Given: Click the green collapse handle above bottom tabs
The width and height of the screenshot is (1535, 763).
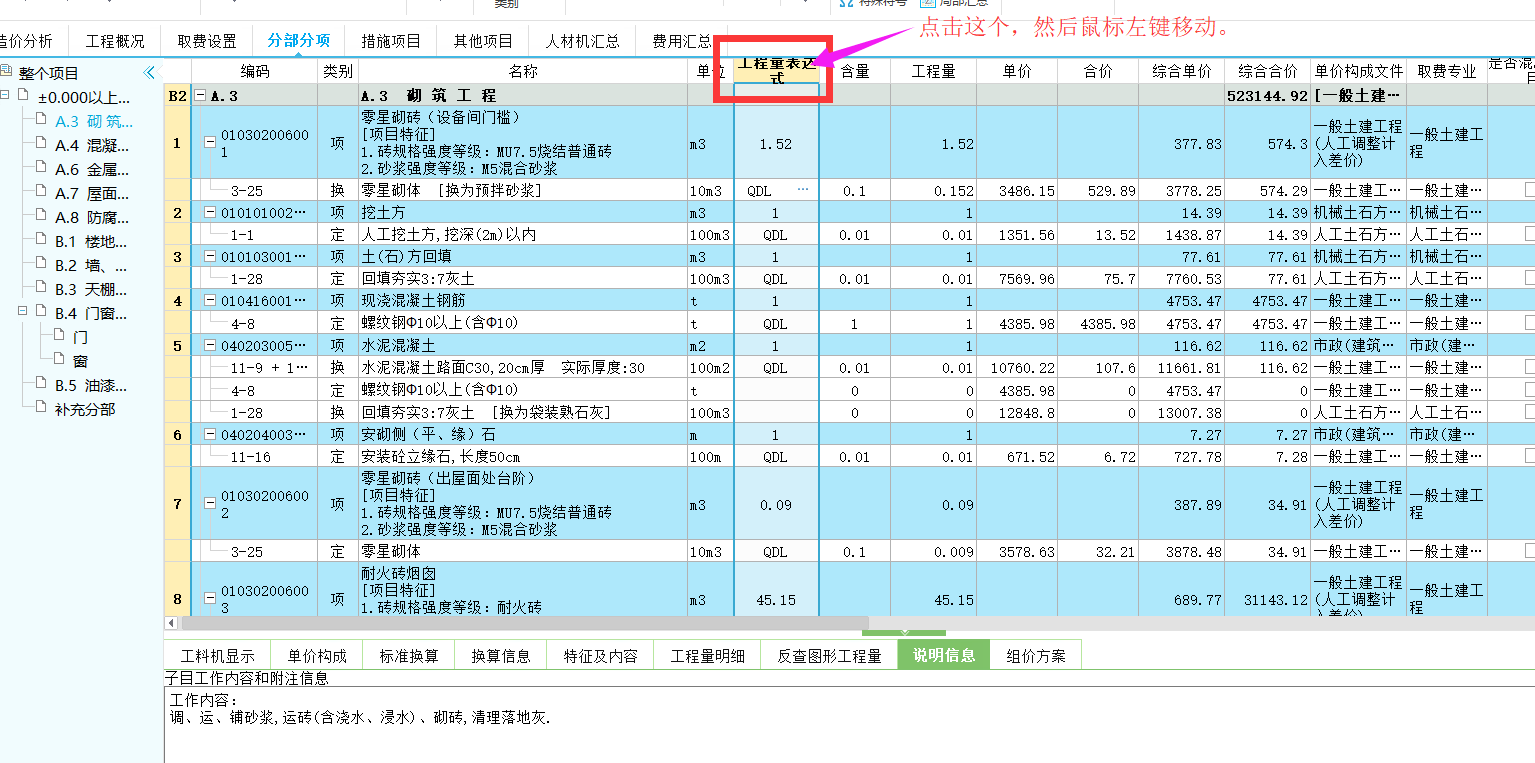Looking at the screenshot, I should coord(904,631).
